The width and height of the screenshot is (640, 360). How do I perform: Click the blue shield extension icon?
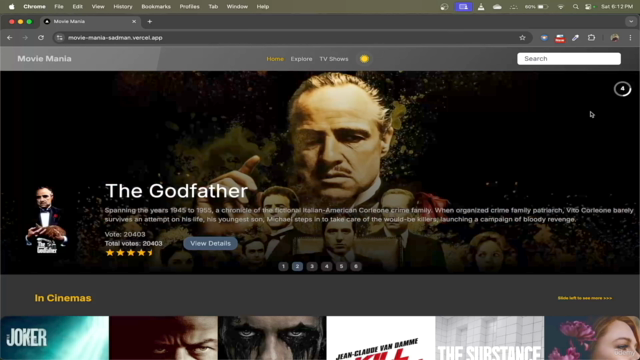544,38
